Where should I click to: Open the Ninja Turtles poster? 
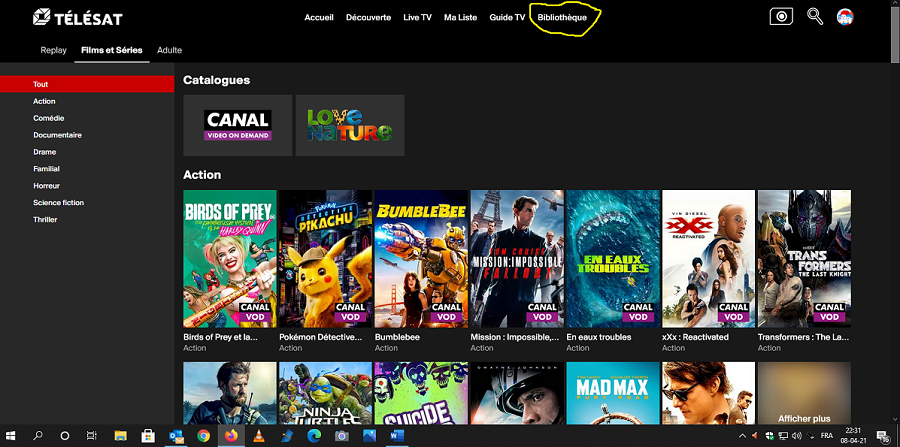(325, 393)
